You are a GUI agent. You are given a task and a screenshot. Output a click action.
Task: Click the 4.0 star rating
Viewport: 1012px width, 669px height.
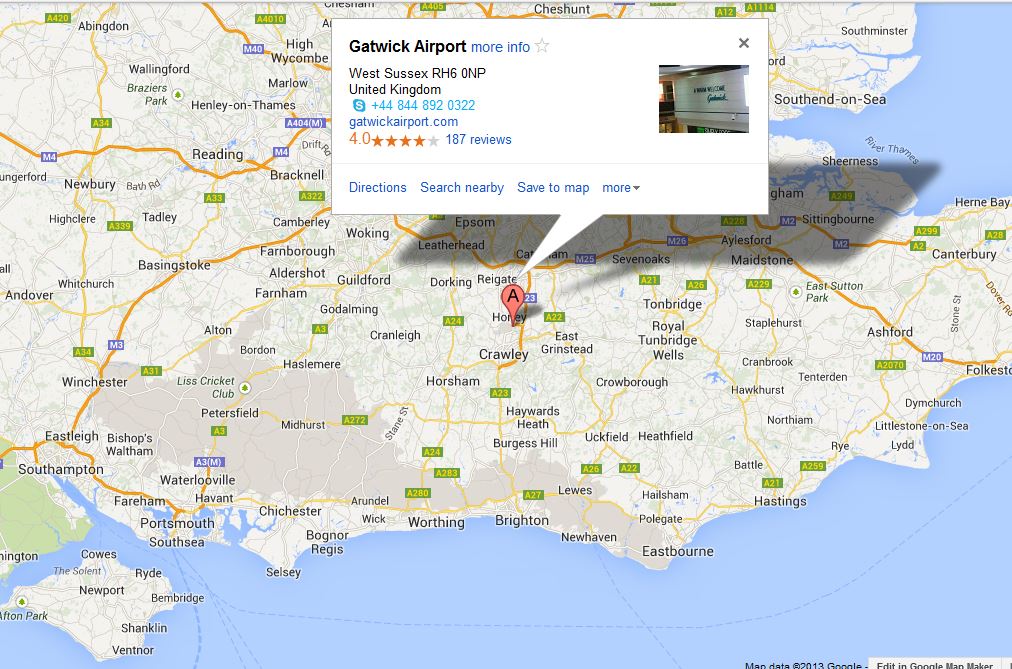click(394, 139)
